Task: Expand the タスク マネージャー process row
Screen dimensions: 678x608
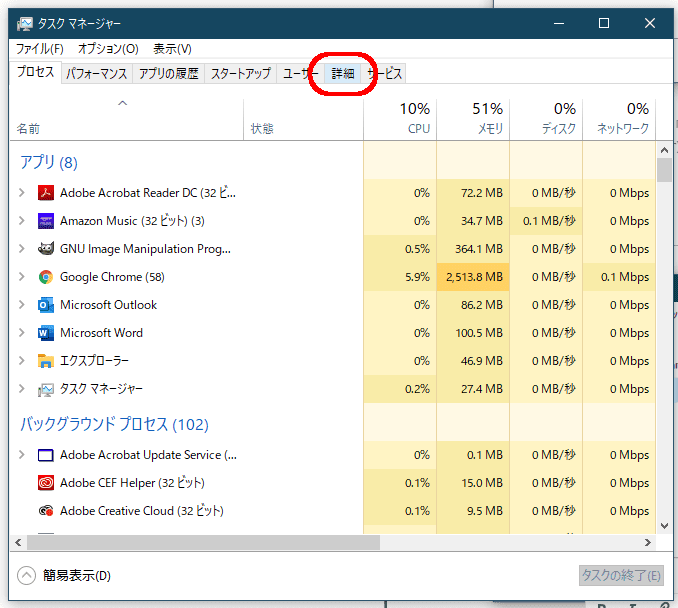Action: pos(22,389)
